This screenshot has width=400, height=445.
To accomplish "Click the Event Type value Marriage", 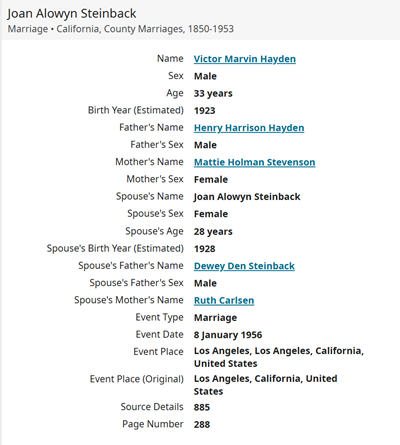I will tap(215, 318).
